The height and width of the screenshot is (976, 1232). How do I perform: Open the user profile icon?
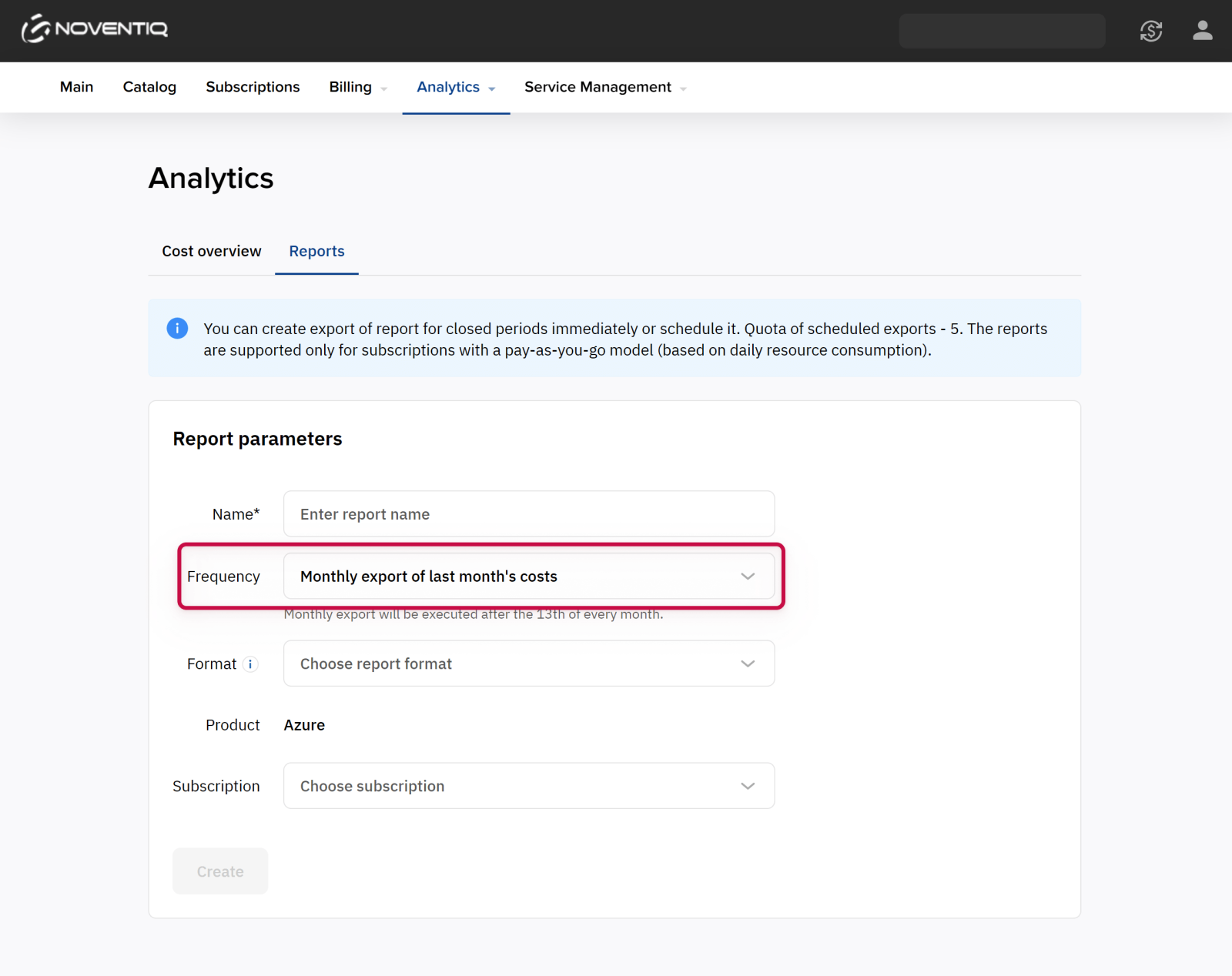(x=1202, y=31)
